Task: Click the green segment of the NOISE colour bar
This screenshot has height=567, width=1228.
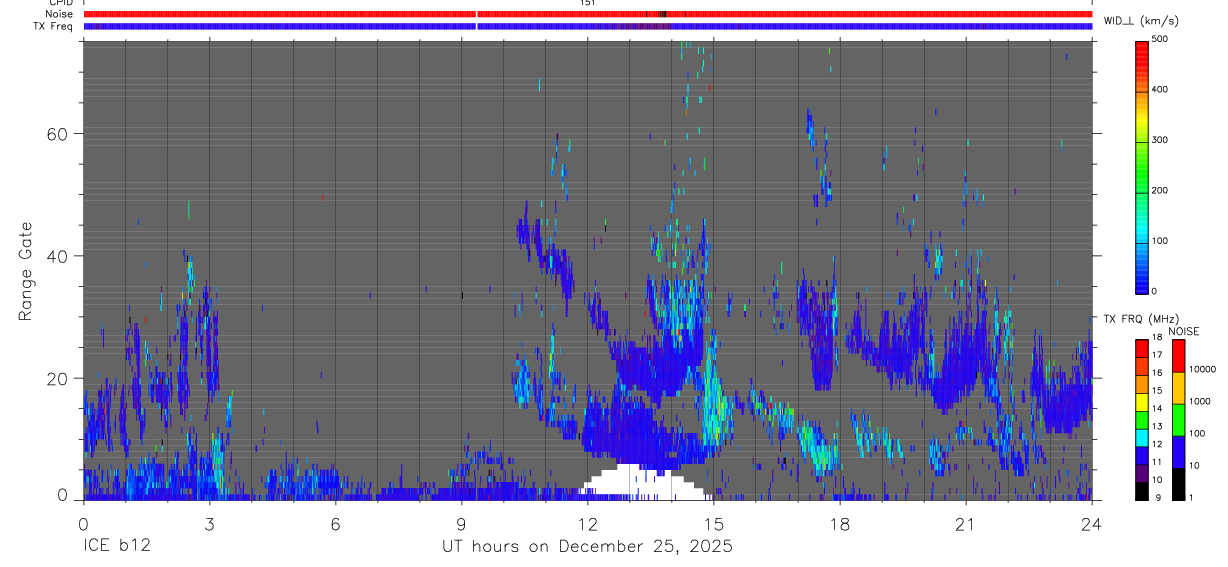Action: click(1179, 420)
